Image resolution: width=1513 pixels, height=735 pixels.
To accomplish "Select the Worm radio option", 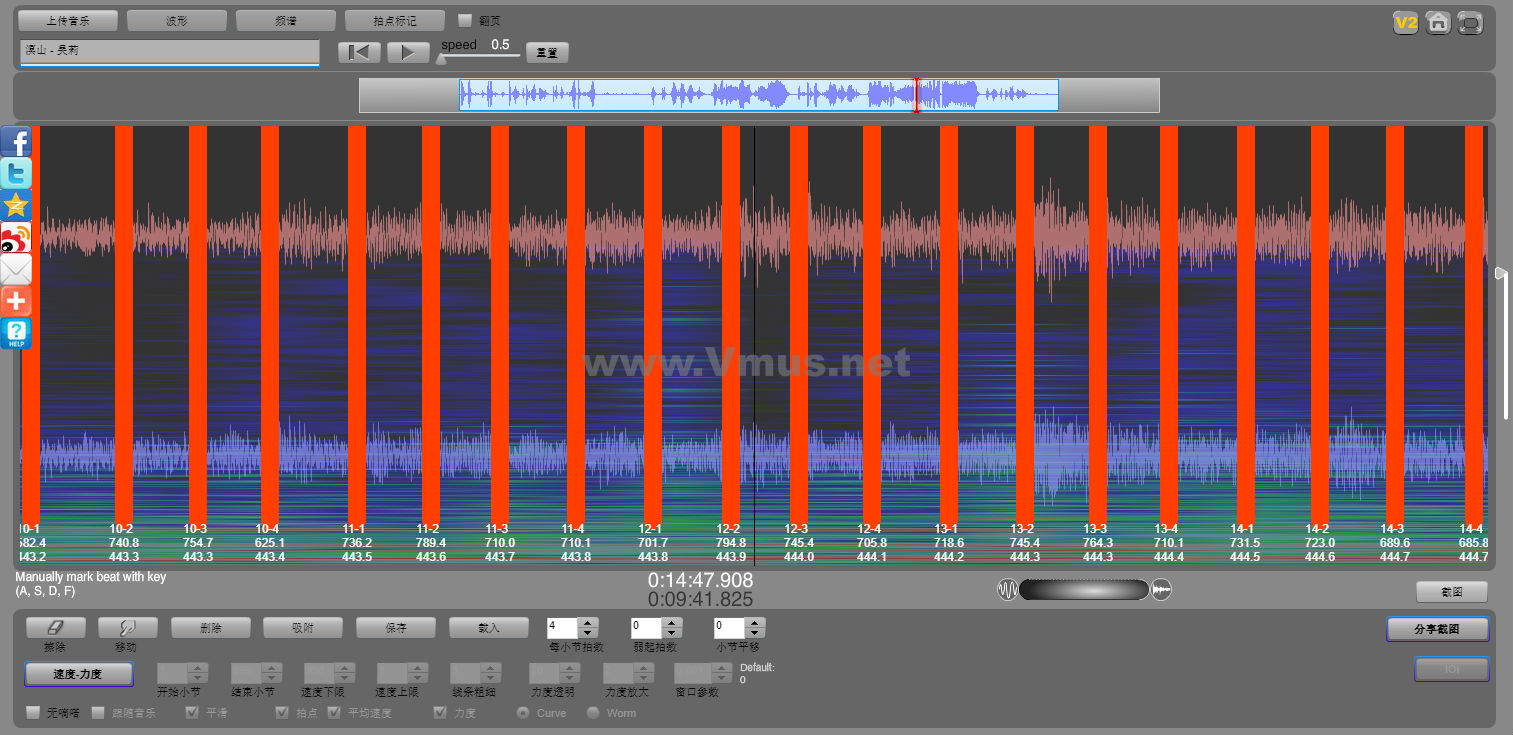I will coord(593,713).
